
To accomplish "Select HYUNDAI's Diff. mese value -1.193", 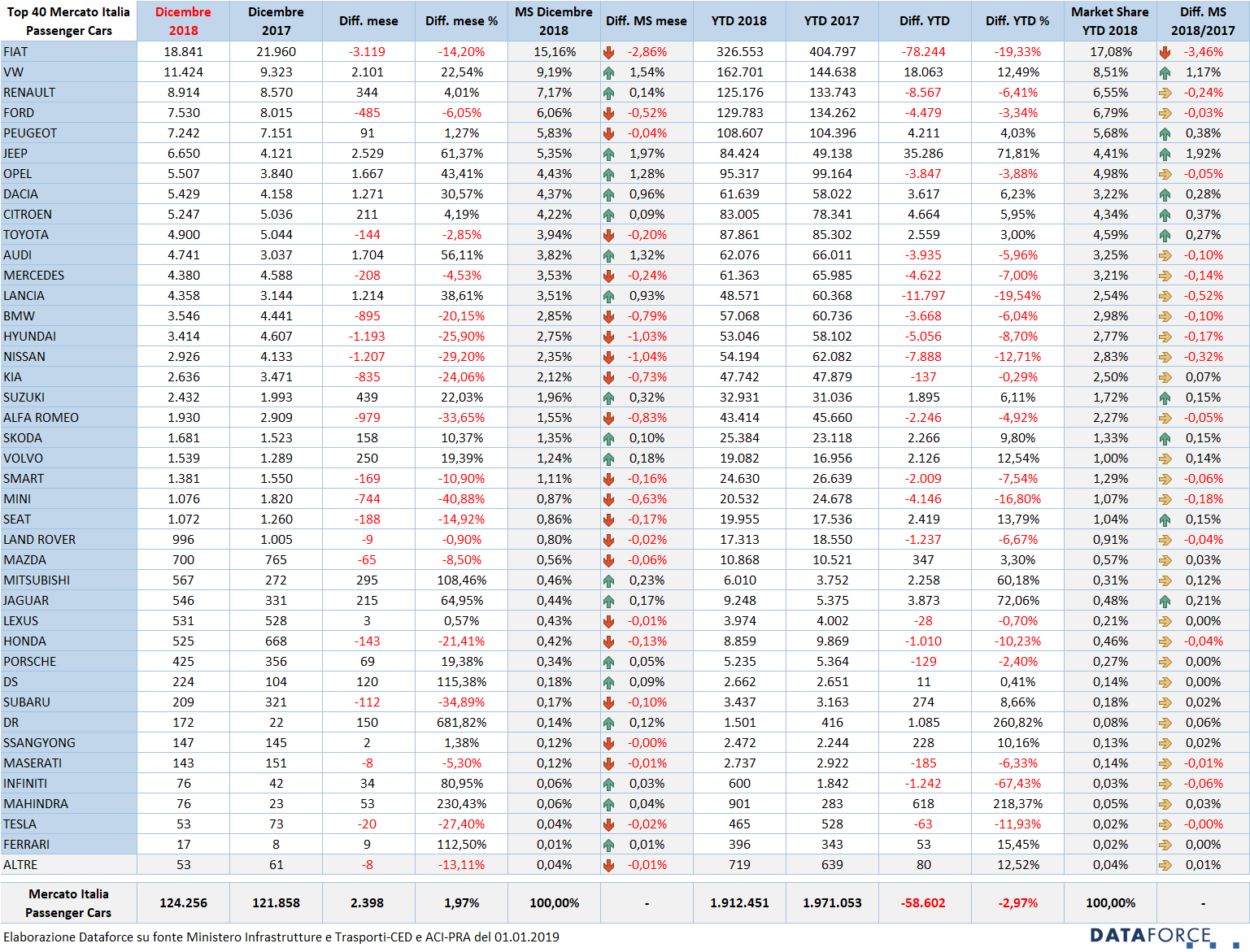I will coord(367,337).
